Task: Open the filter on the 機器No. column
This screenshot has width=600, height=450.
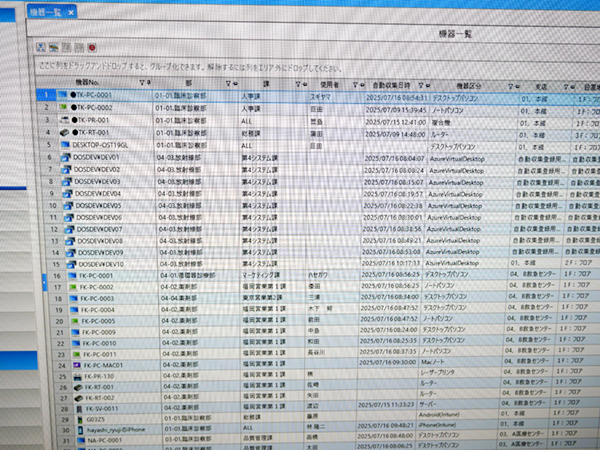Action: click(142, 82)
